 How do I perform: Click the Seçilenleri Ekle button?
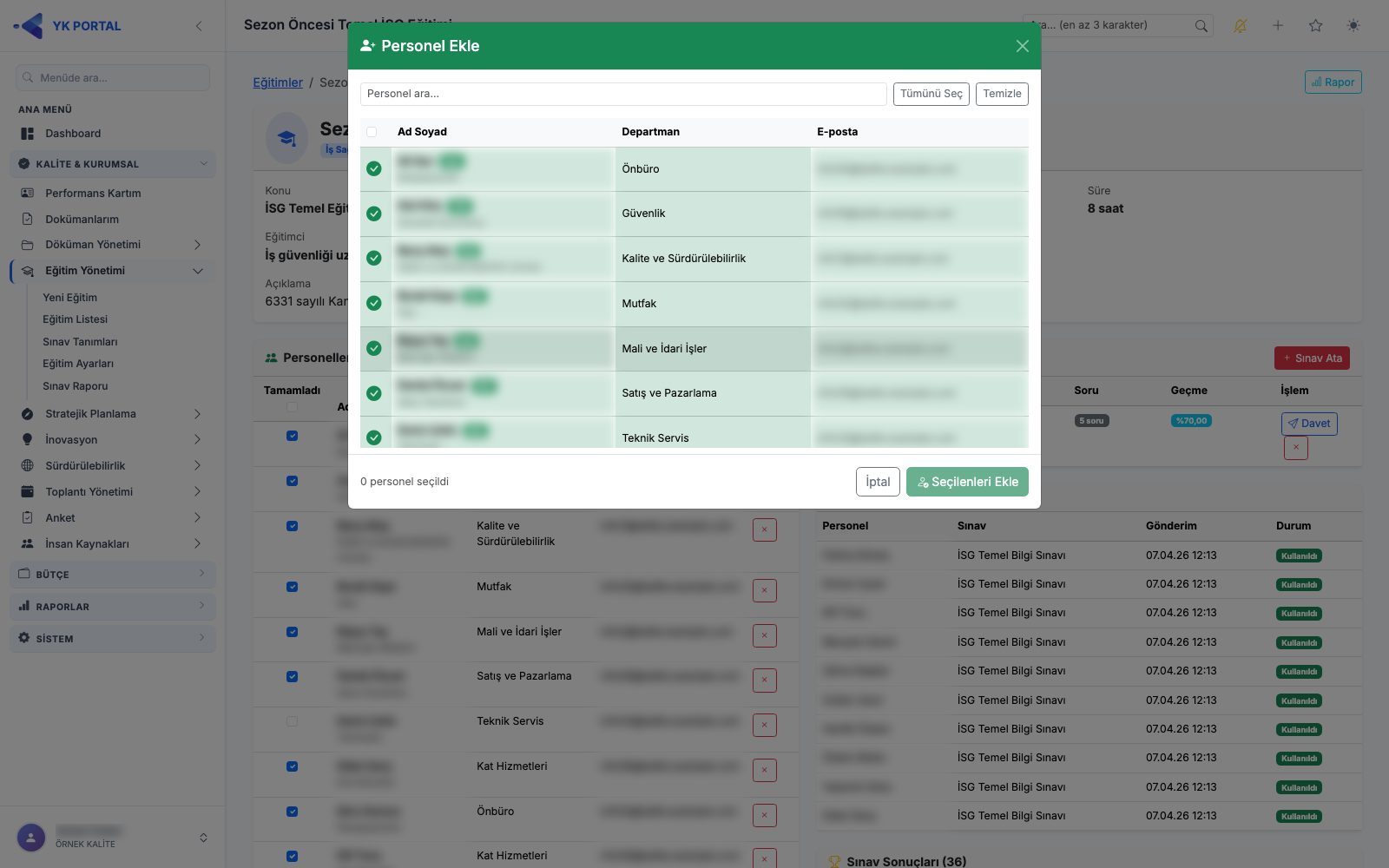coord(967,482)
